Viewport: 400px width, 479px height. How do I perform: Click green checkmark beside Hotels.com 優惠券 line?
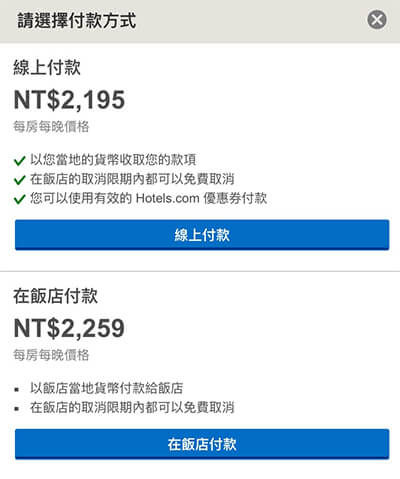pos(20,199)
